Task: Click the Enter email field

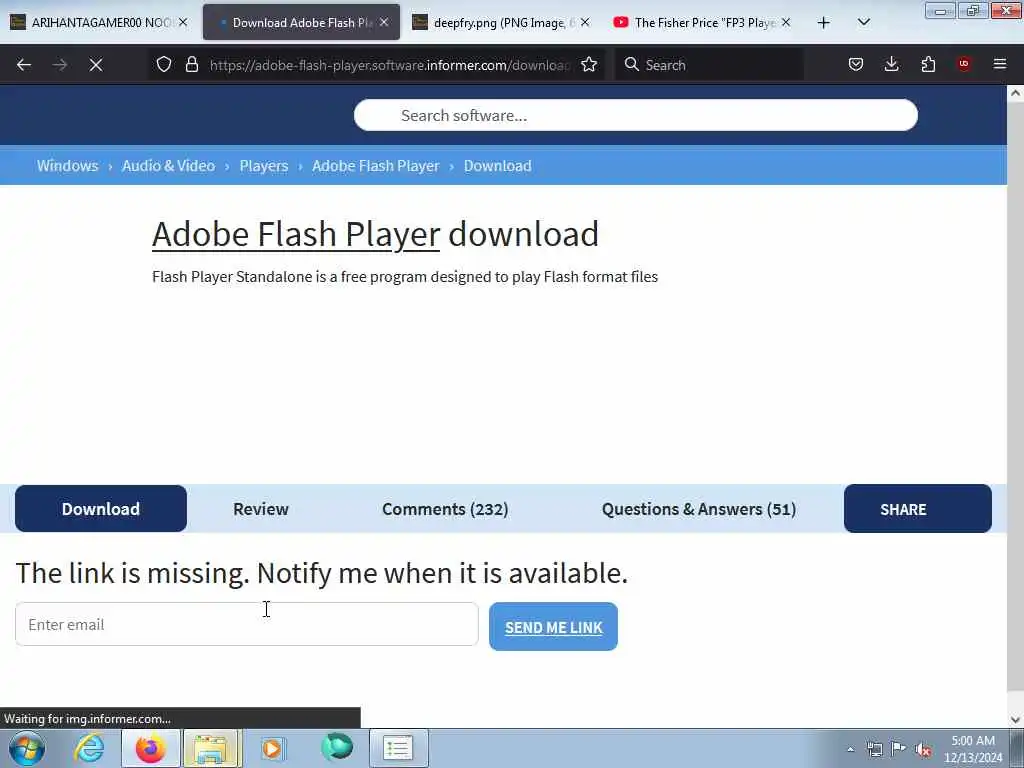Action: click(247, 624)
